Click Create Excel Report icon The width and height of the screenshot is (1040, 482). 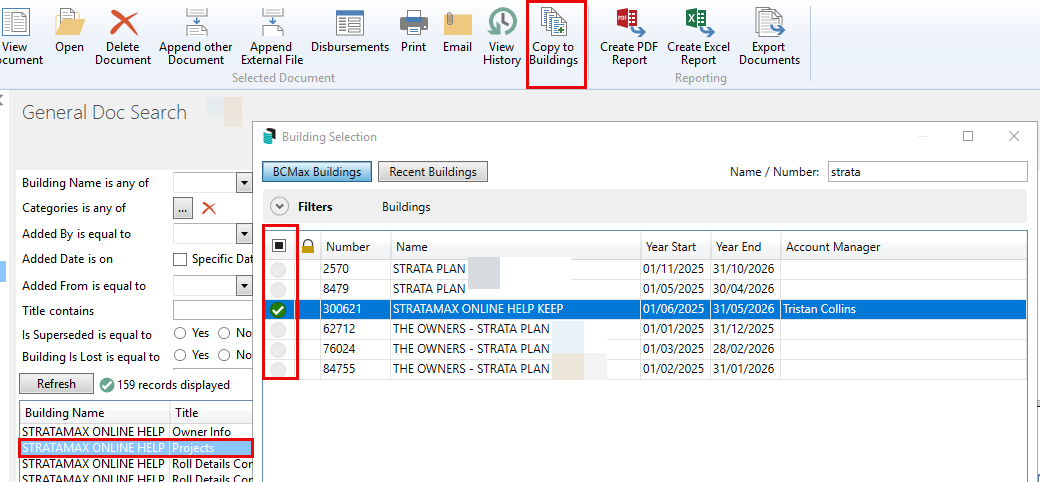pos(698,23)
